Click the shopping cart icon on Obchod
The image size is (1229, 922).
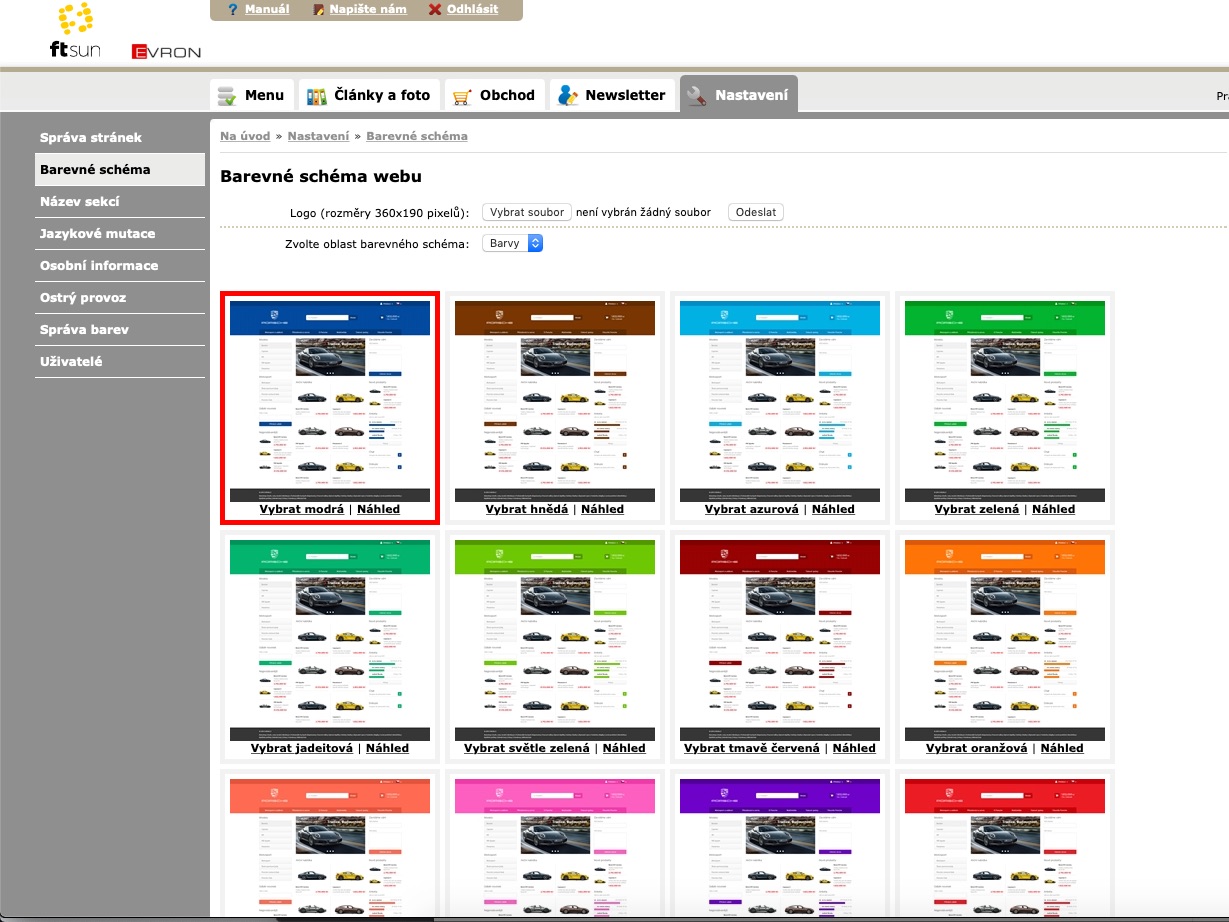tap(461, 97)
